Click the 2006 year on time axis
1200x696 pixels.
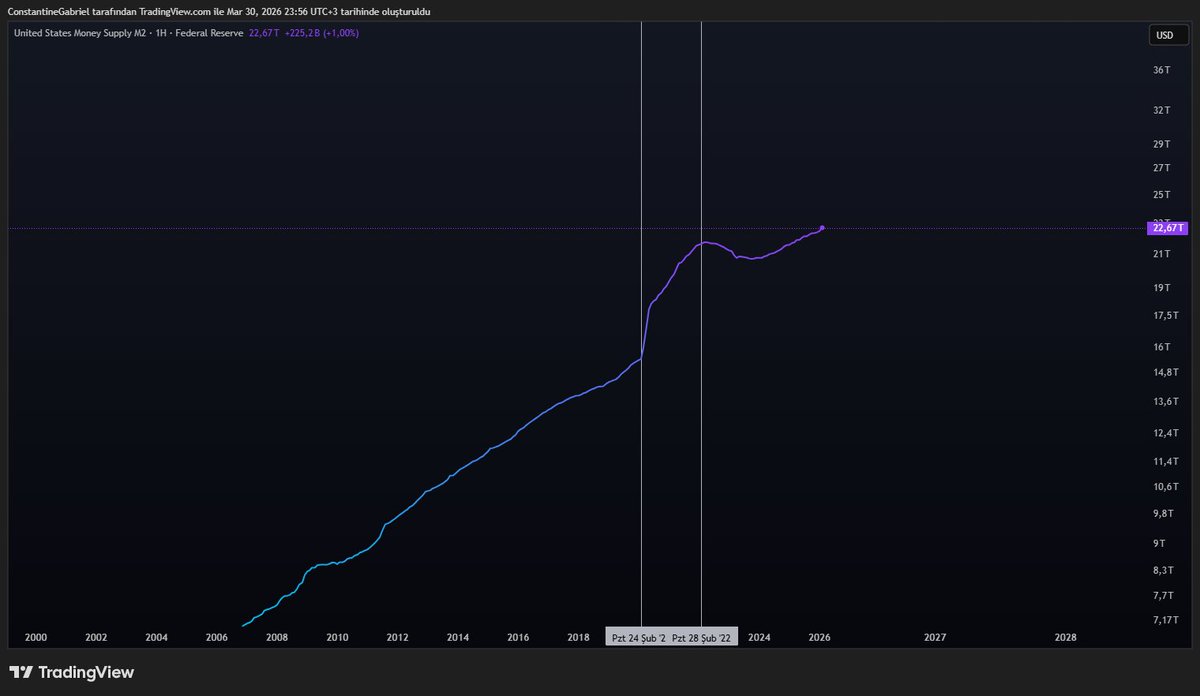216,637
